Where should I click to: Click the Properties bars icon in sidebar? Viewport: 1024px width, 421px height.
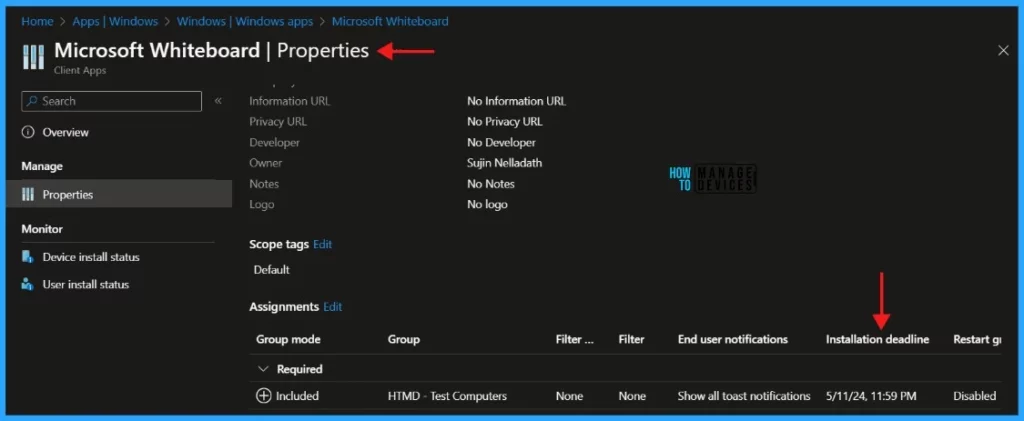(x=27, y=195)
